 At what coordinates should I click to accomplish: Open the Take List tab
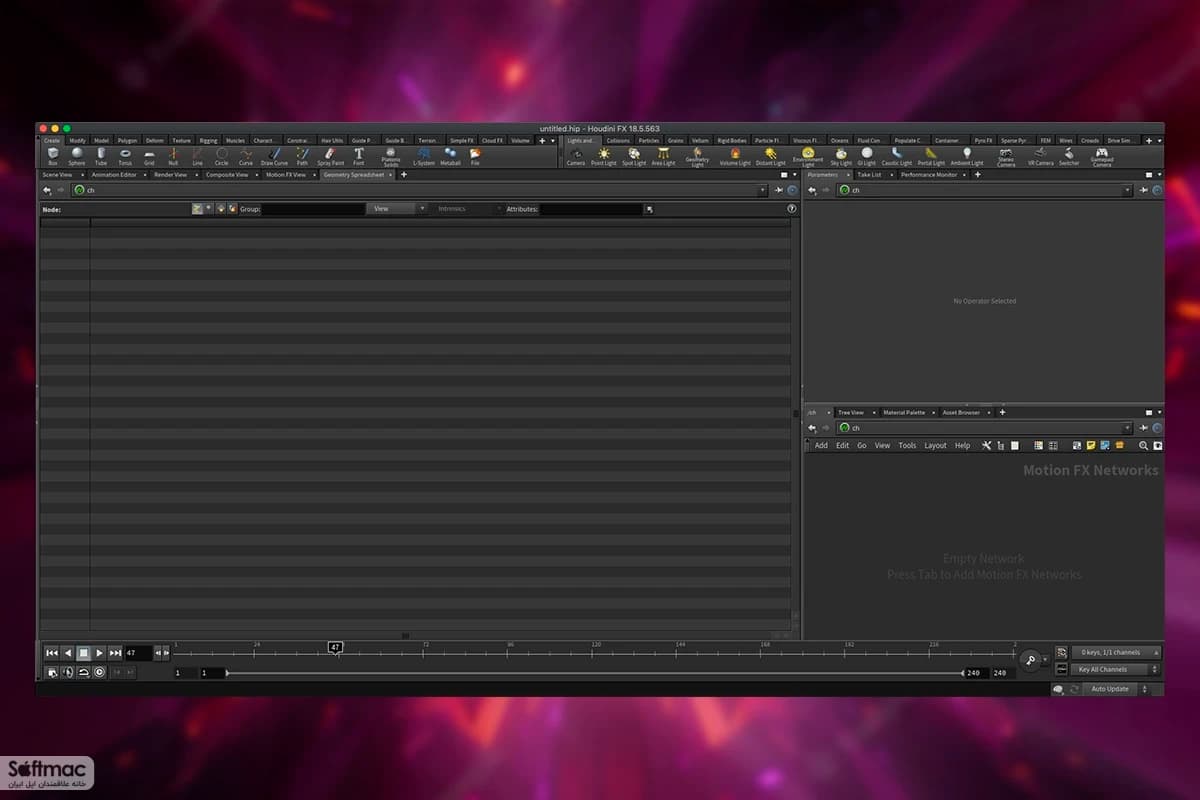(x=869, y=175)
